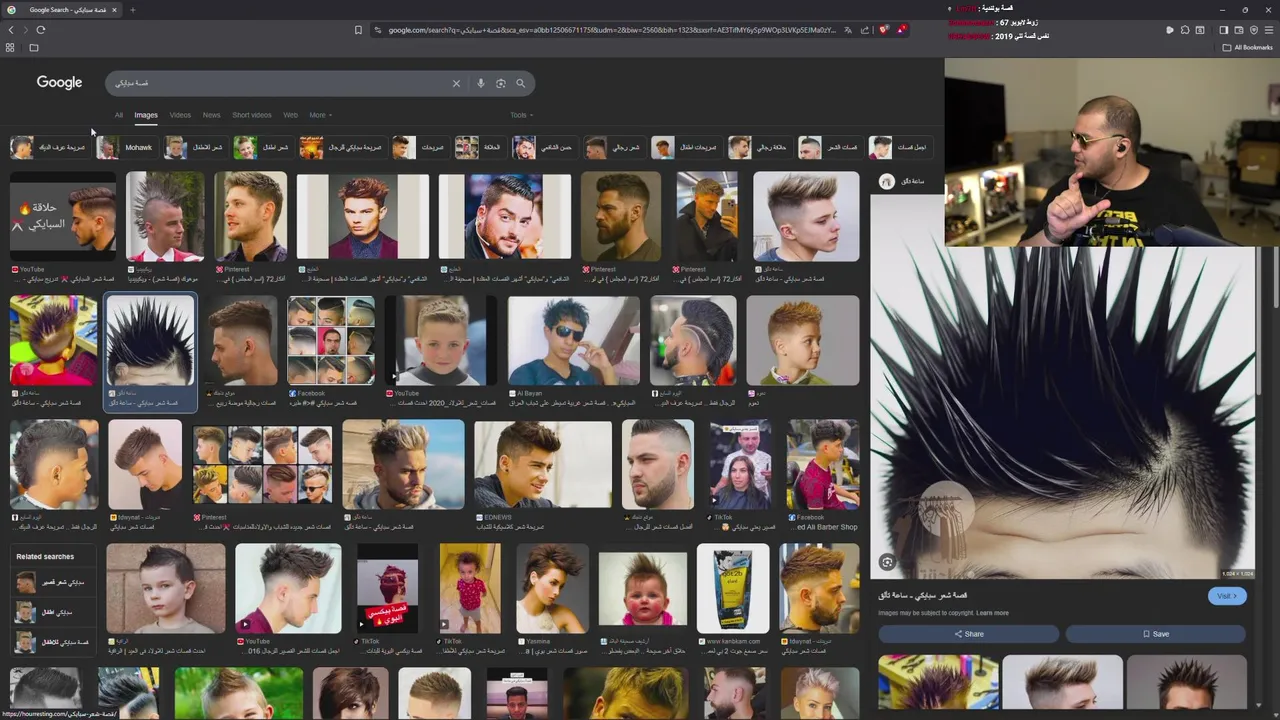
Task: Start voice search with the microphone icon
Action: [x=480, y=83]
